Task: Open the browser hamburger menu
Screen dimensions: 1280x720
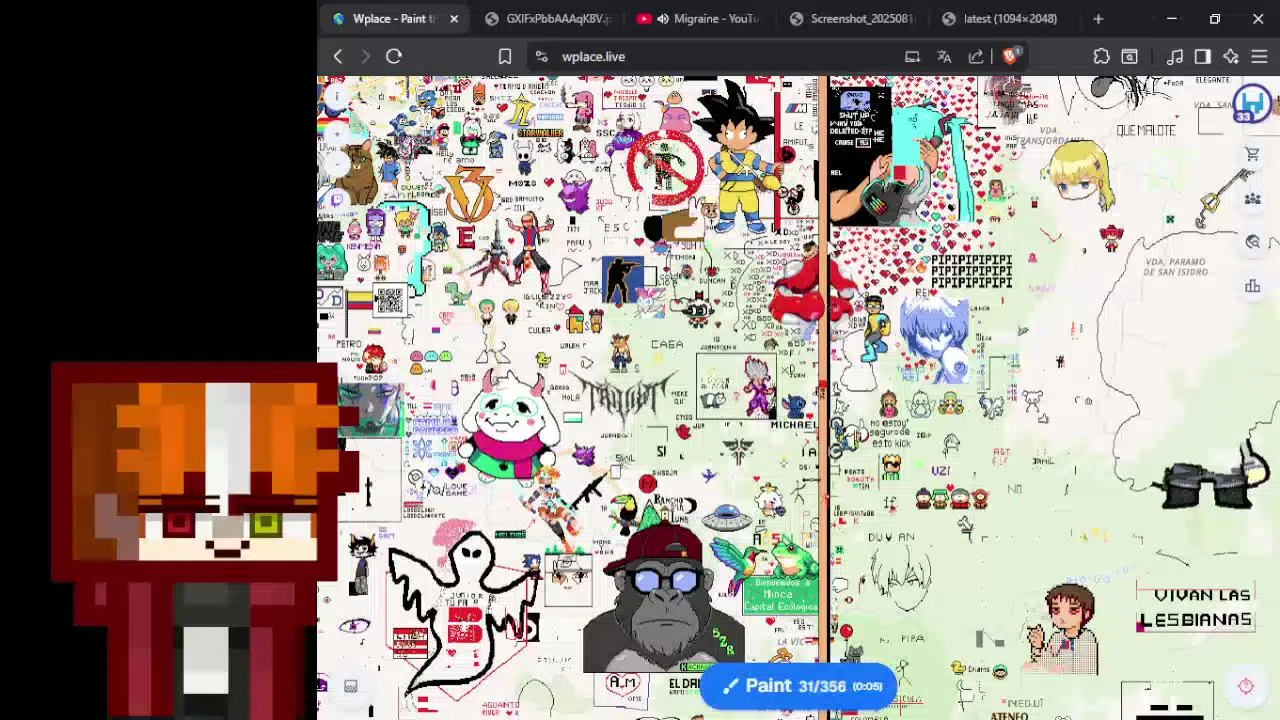Action: [x=1259, y=57]
